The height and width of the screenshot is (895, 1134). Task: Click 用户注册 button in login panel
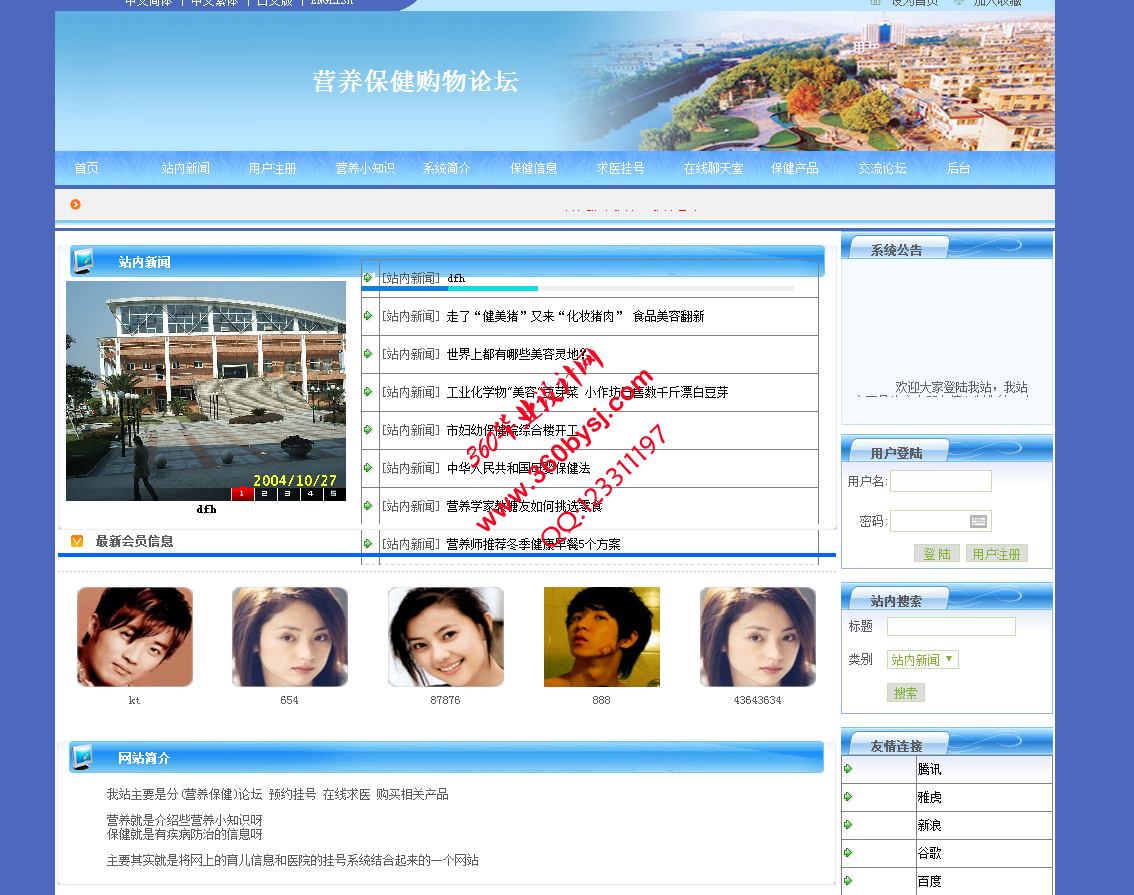(997, 554)
